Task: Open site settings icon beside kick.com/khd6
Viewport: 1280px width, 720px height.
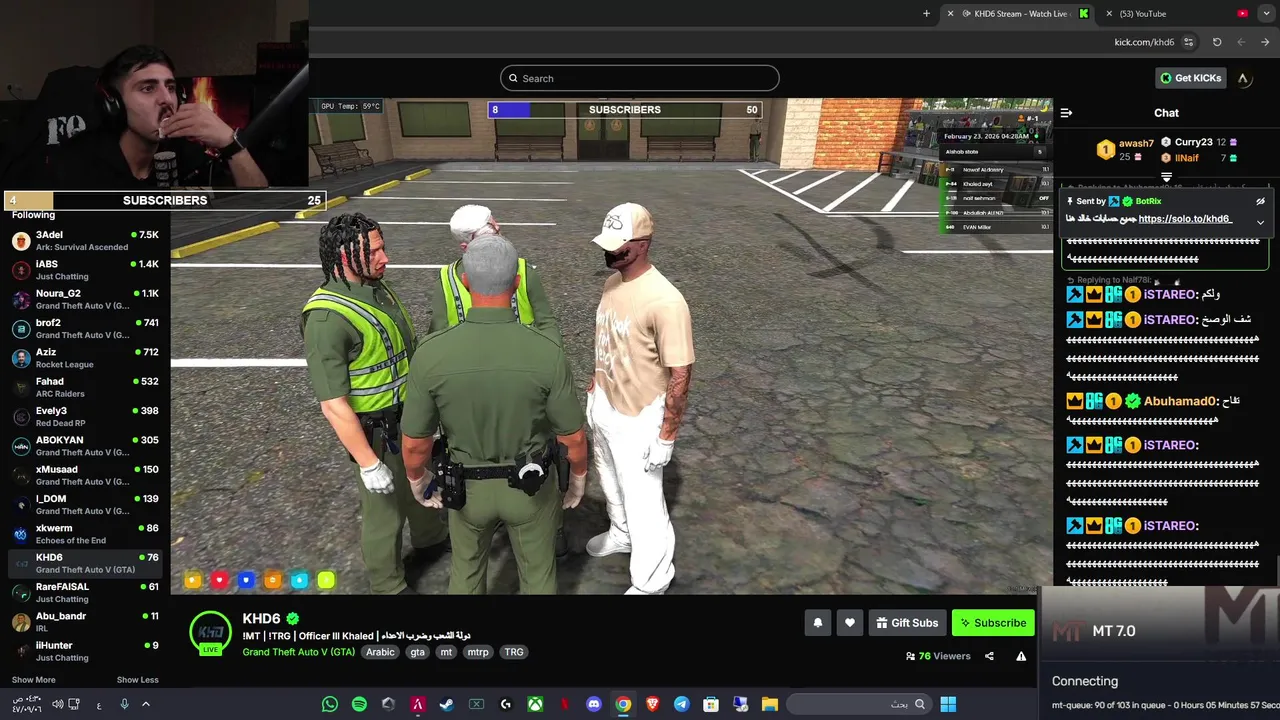Action: (x=1188, y=42)
